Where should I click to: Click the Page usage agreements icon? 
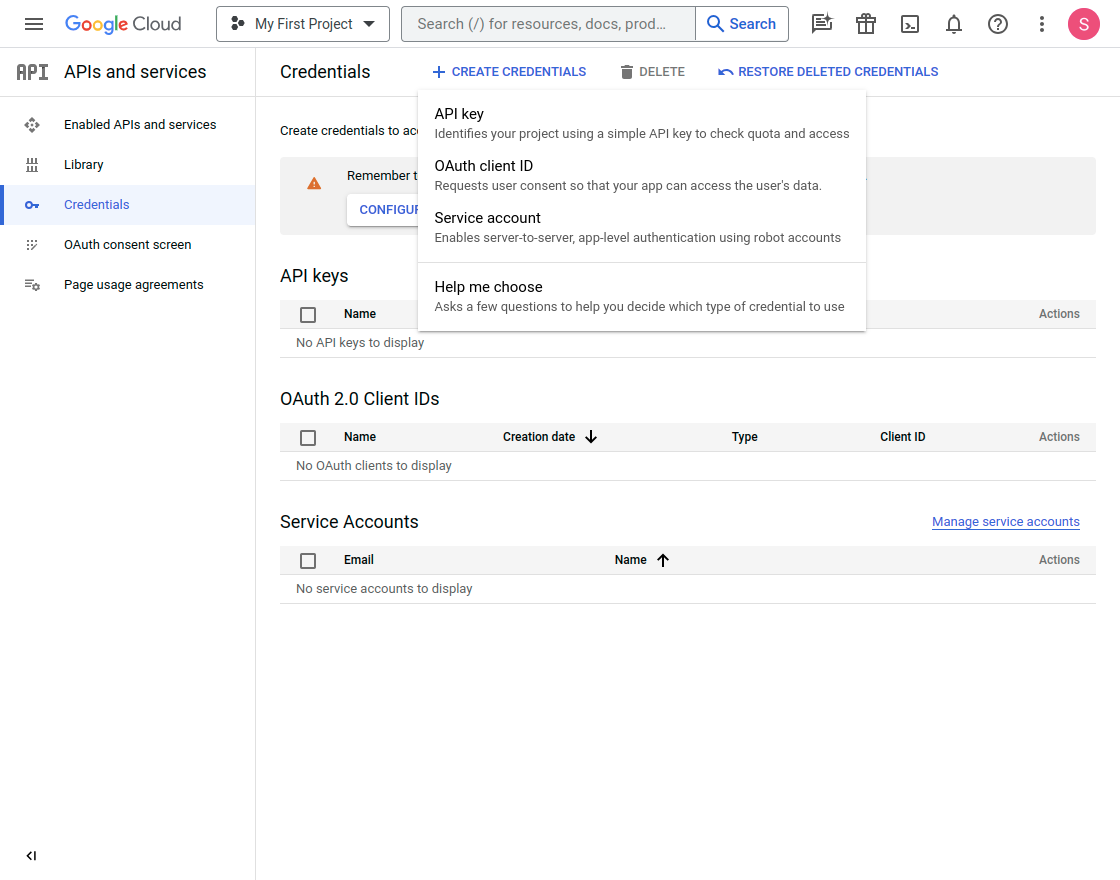point(32,285)
